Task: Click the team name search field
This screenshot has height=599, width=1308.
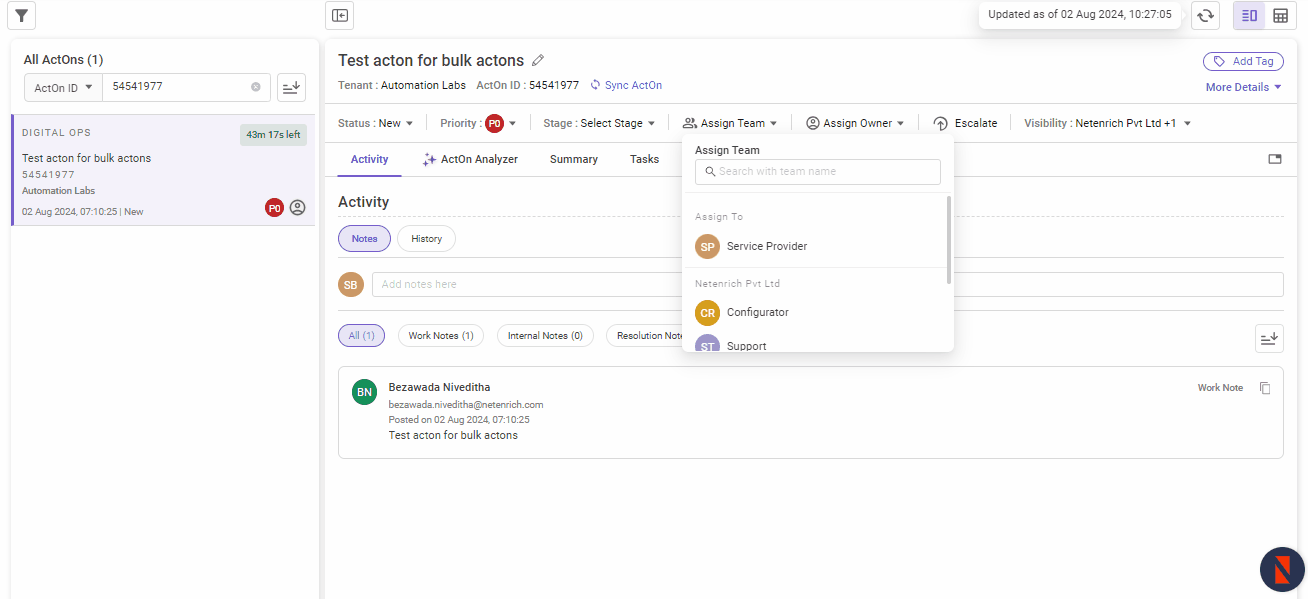Action: (x=818, y=172)
